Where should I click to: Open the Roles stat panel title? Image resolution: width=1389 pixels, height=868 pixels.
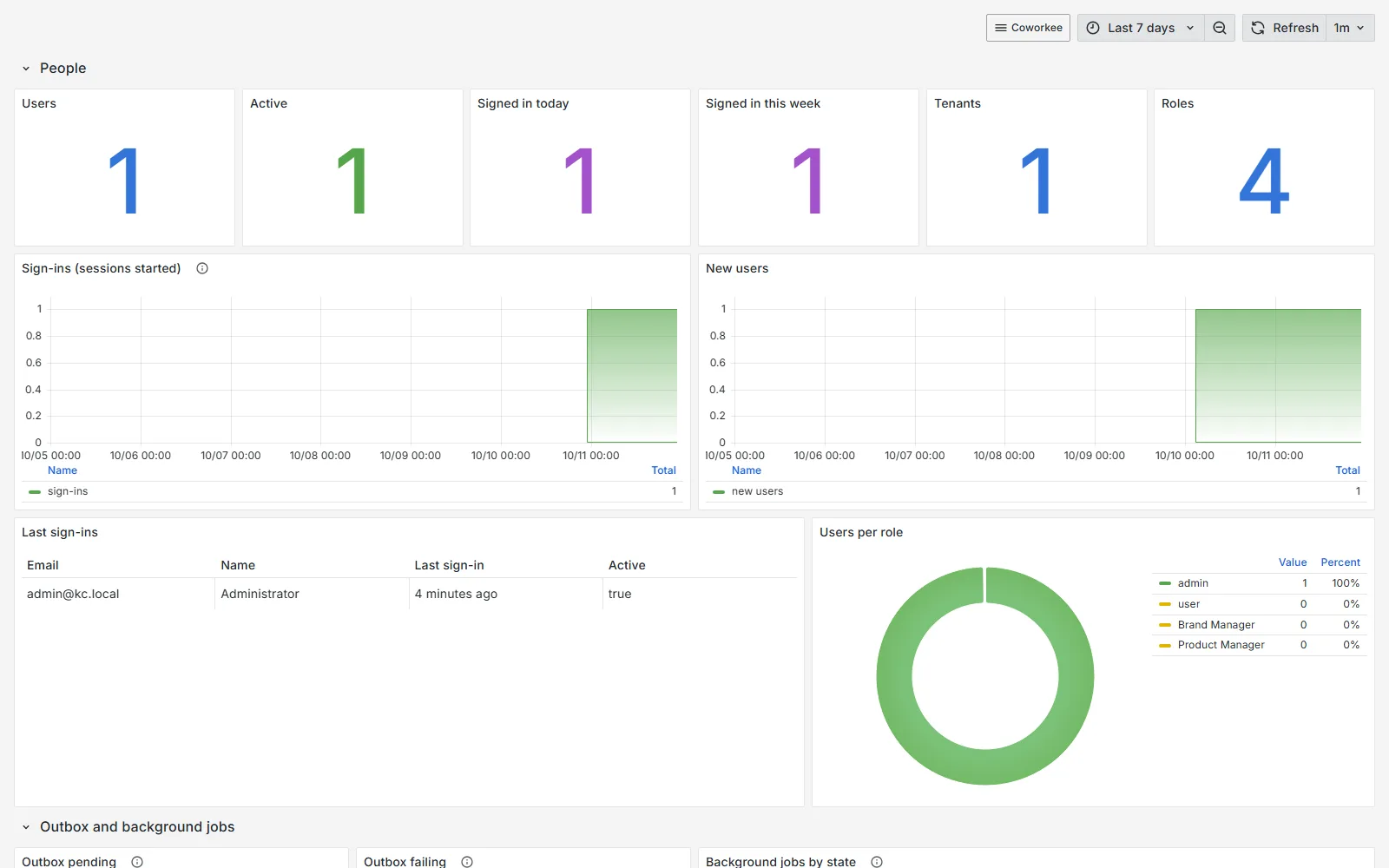tap(1177, 103)
